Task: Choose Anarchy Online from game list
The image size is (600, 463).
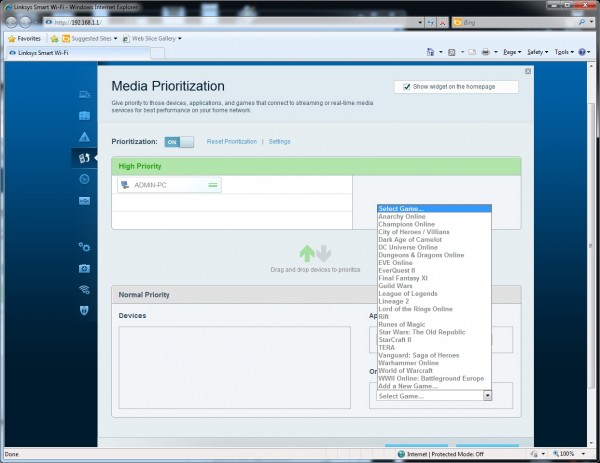Action: [434, 217]
